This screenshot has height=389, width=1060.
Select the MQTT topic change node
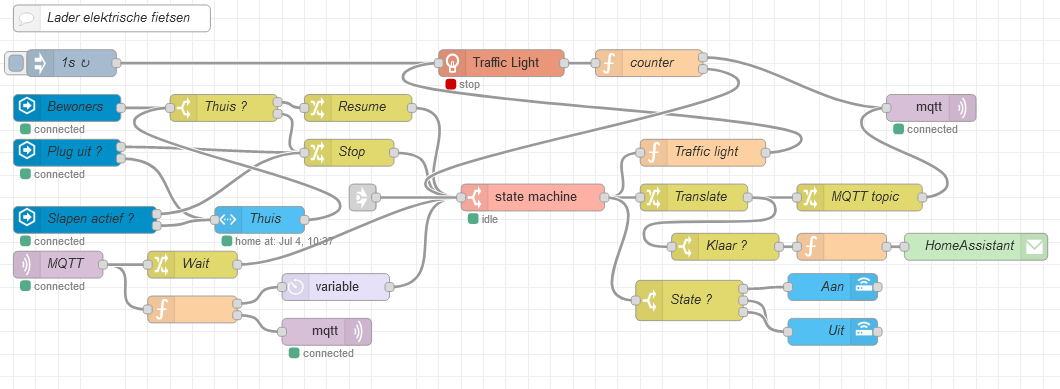click(859, 197)
